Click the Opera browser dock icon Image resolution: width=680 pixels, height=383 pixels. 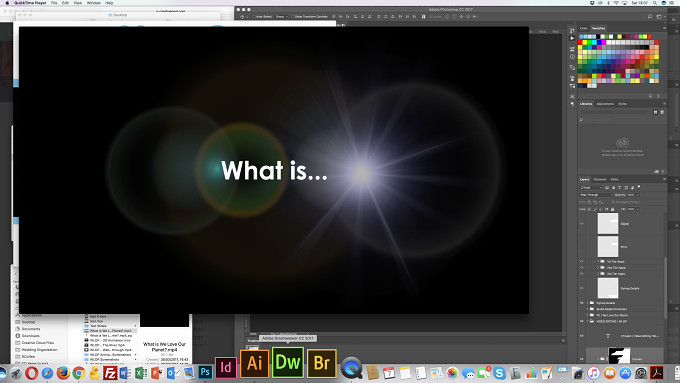pyautogui.click(x=31, y=373)
